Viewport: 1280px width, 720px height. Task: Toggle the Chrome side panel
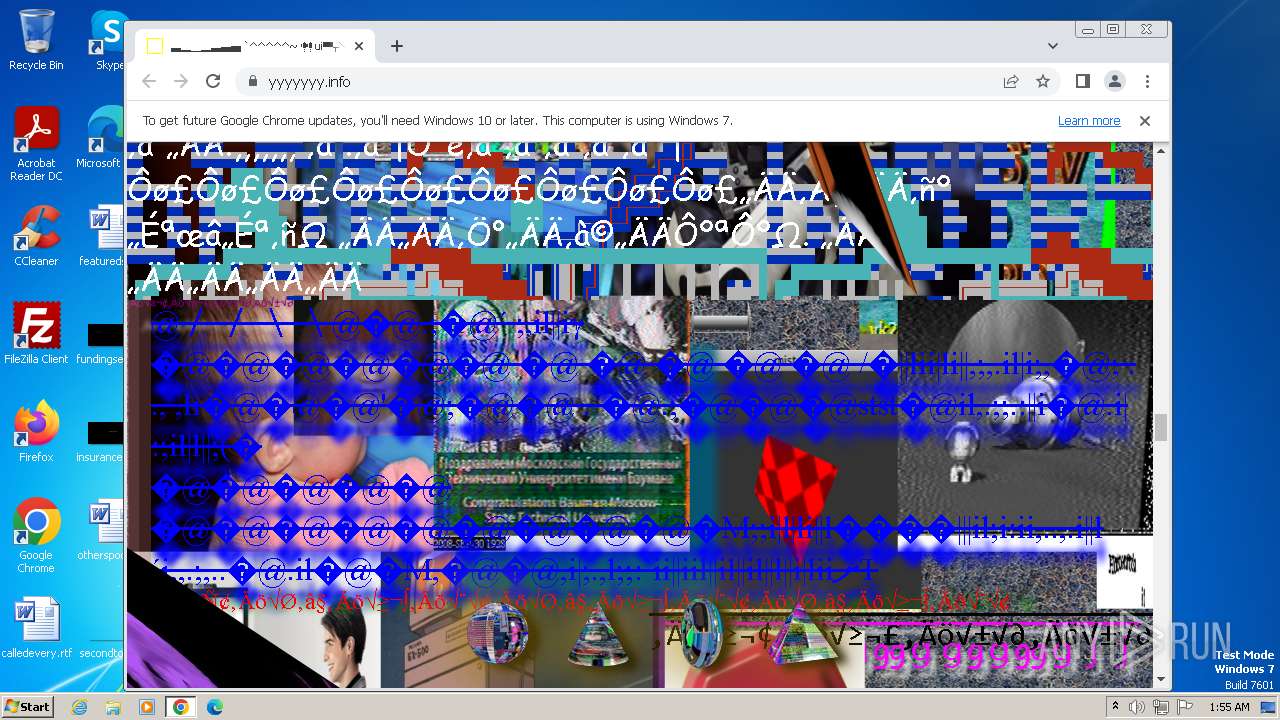coord(1082,81)
